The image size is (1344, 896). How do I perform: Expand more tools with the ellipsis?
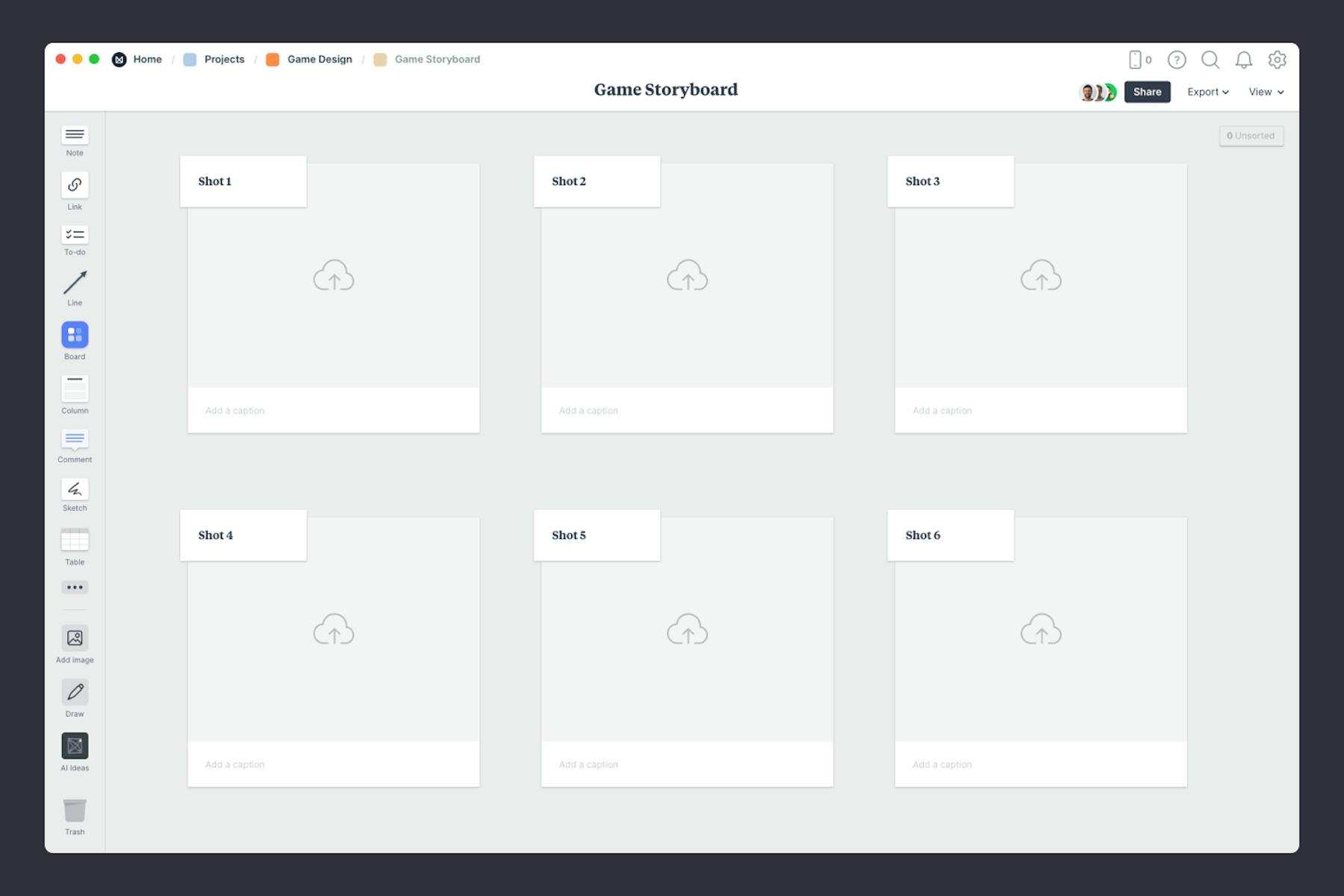pos(75,588)
